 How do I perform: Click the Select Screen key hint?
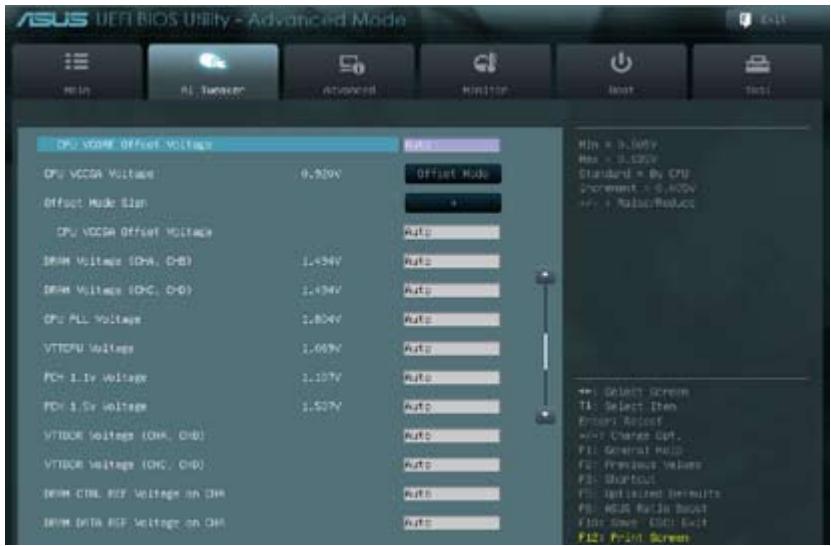(633, 392)
